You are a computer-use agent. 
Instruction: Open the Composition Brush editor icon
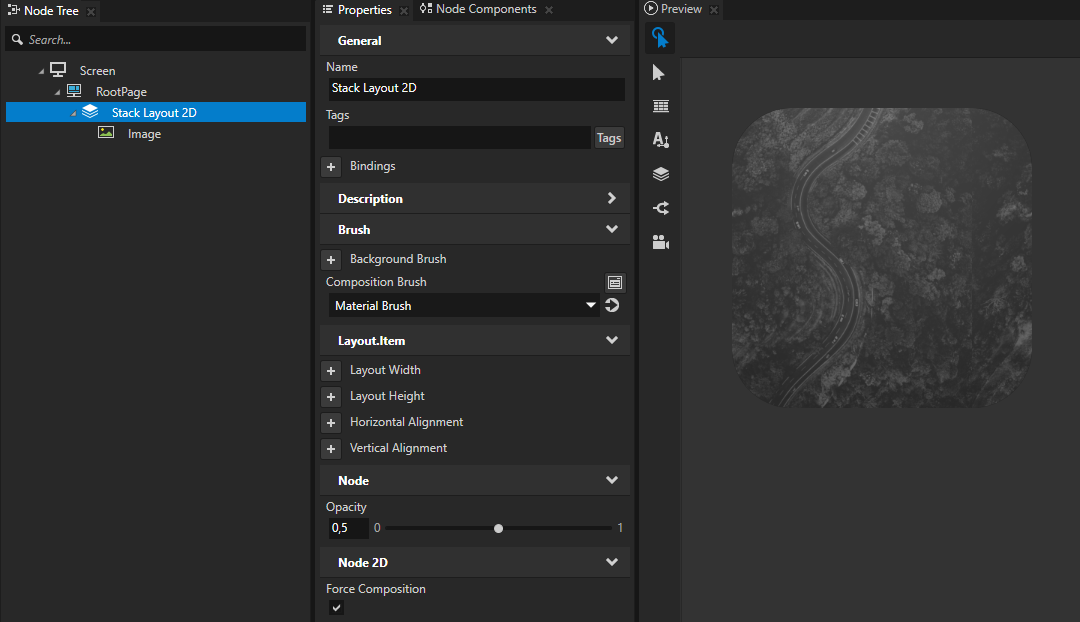click(614, 282)
